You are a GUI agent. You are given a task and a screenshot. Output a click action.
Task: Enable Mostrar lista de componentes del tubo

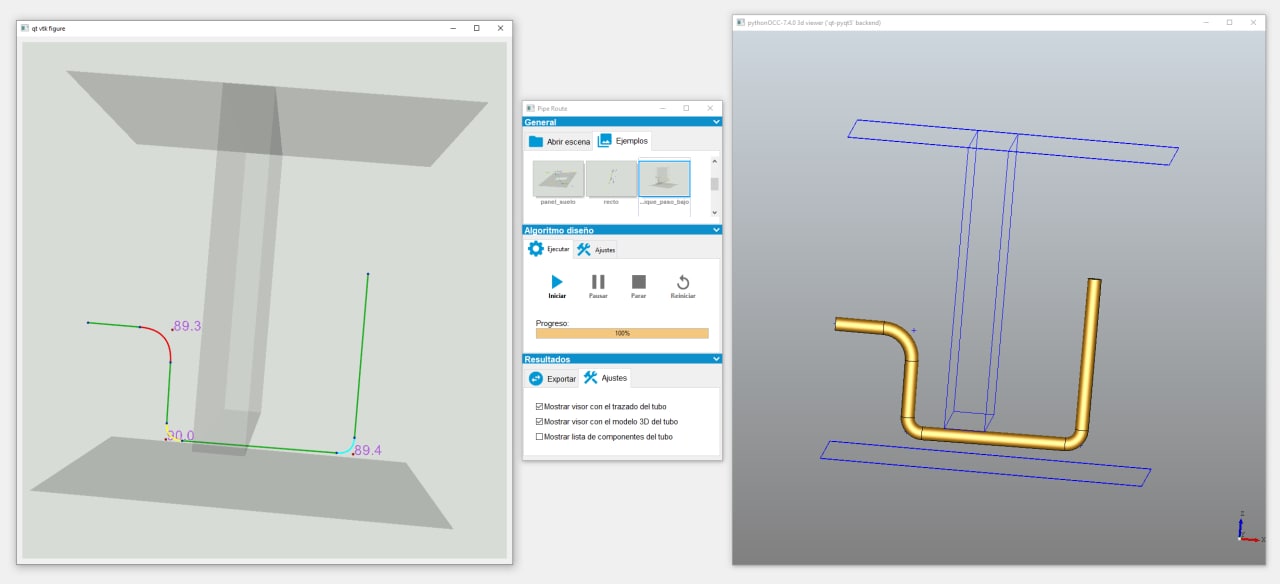pyautogui.click(x=604, y=437)
